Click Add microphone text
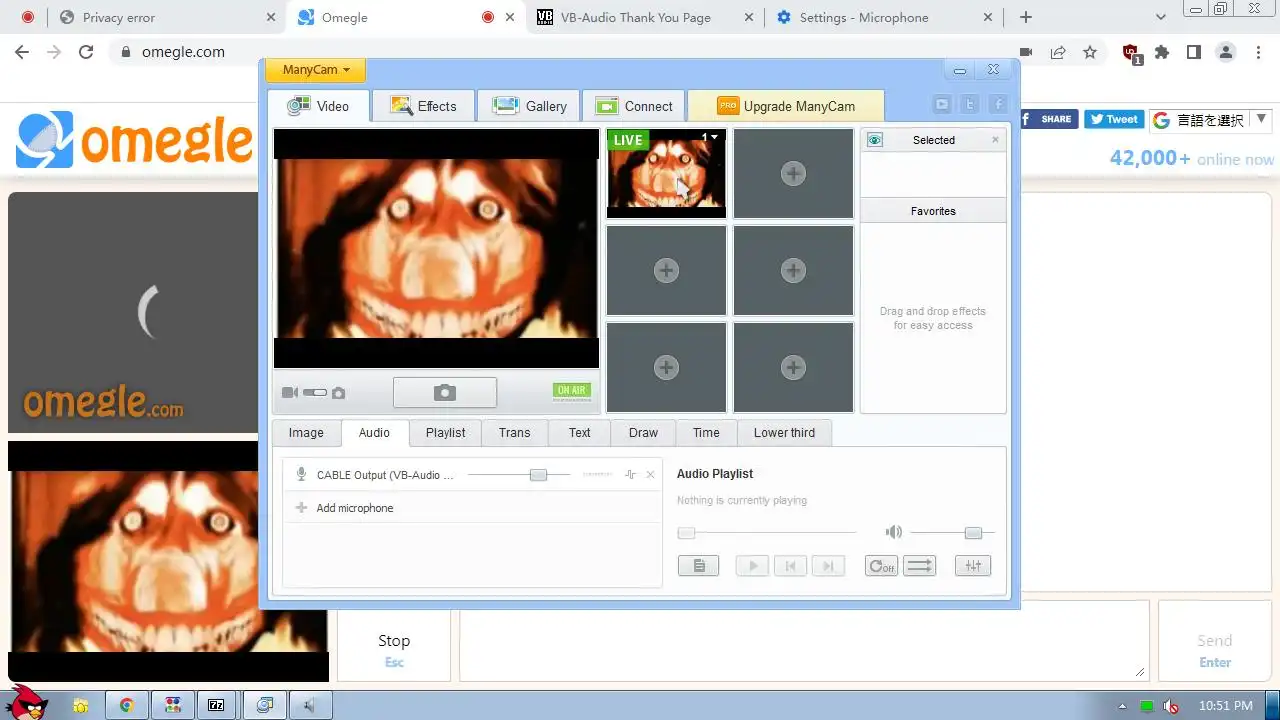This screenshot has width=1280, height=720. point(355,508)
